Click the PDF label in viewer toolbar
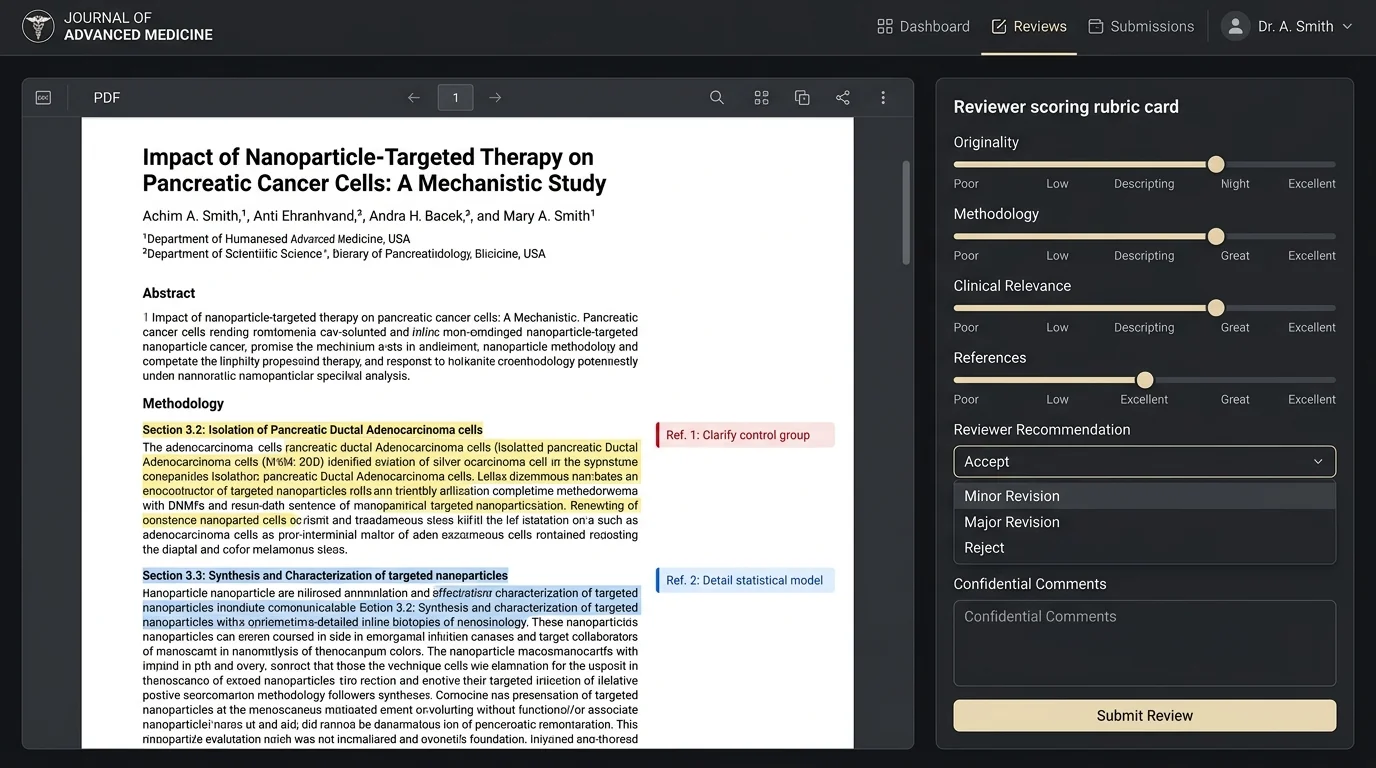The width and height of the screenshot is (1376, 768). (107, 98)
